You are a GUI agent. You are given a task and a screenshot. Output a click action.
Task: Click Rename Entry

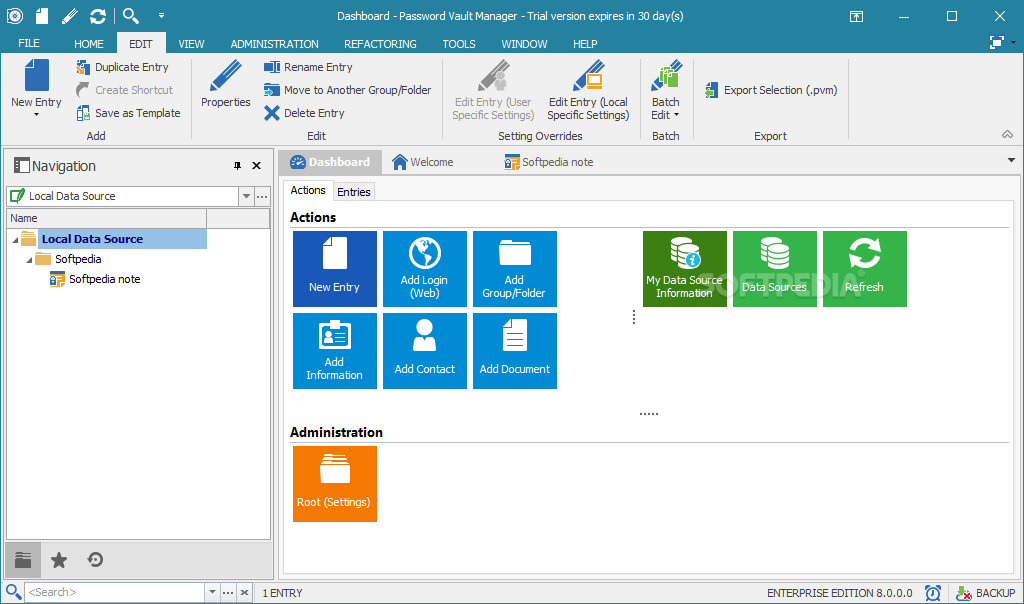pos(308,67)
